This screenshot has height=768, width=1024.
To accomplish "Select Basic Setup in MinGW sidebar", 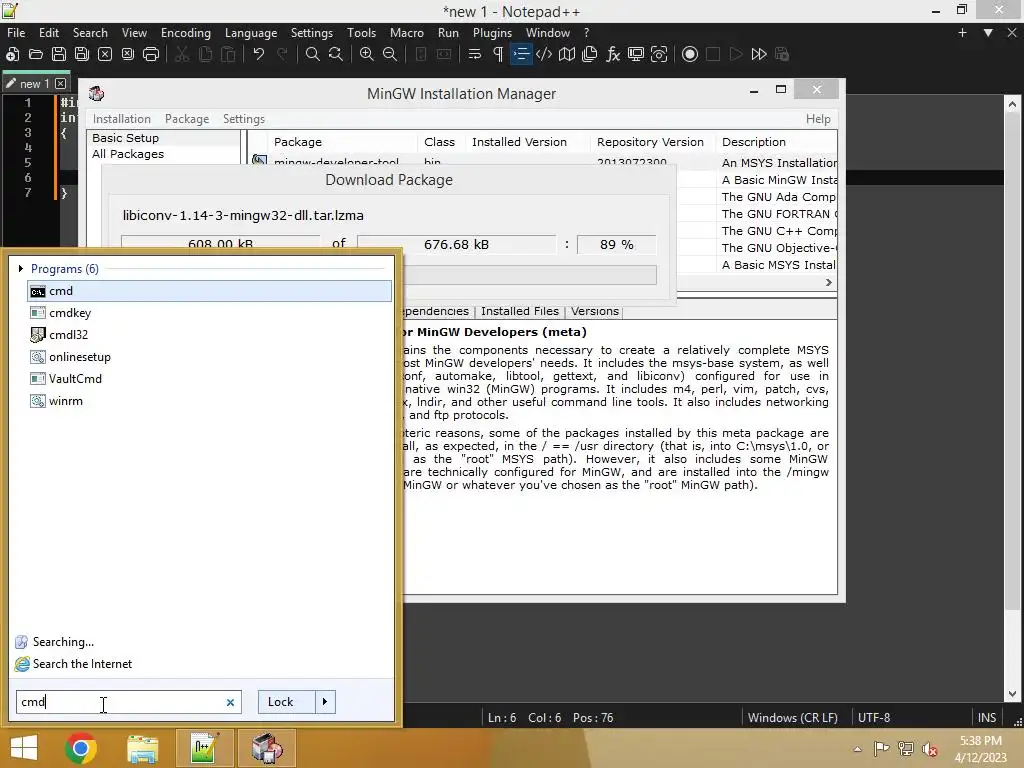I will [x=125, y=138].
